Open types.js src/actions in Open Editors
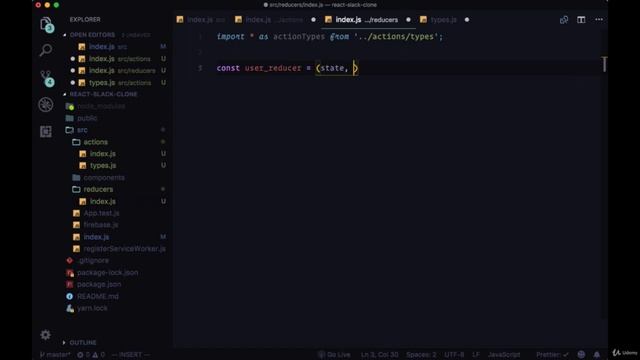640x360 pixels. click(x=120, y=83)
